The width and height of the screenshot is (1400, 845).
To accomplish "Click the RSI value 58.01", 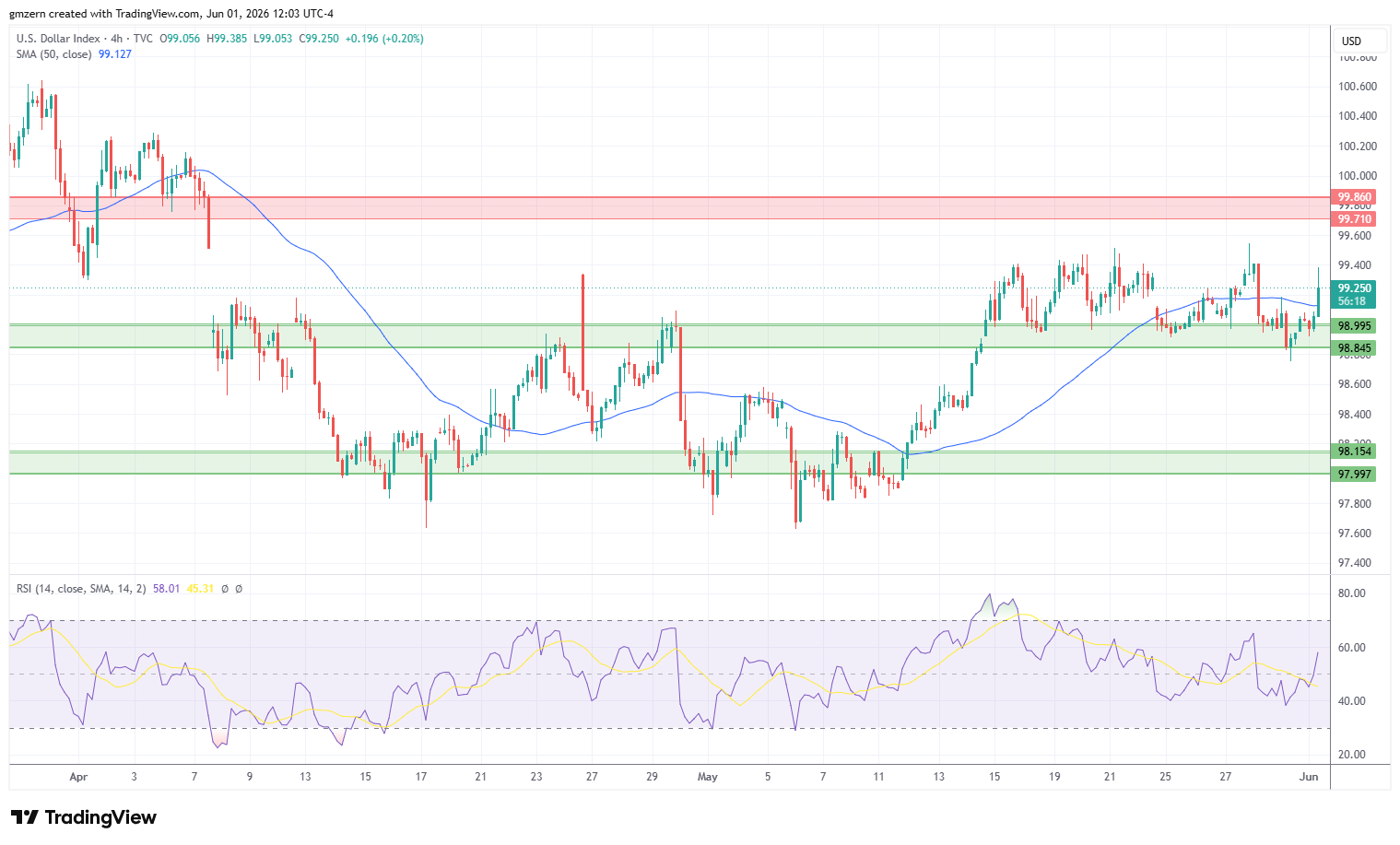I will [x=167, y=588].
